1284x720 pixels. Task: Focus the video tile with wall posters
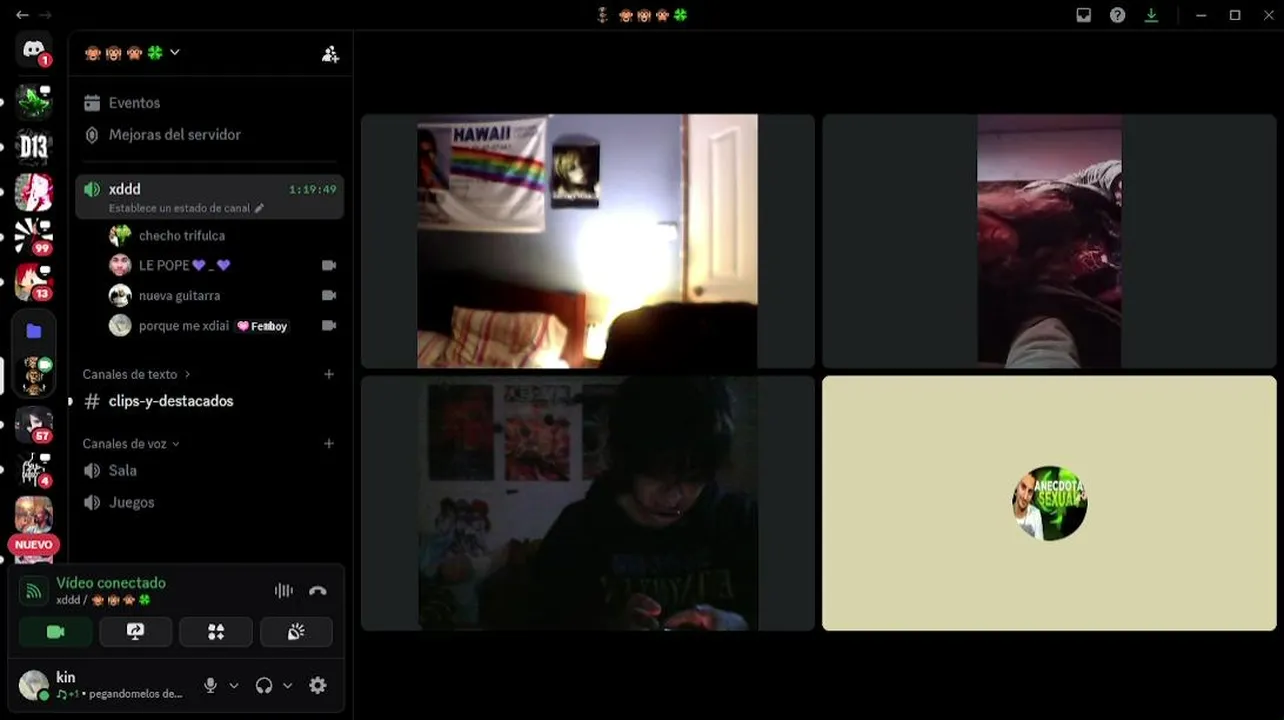point(588,503)
